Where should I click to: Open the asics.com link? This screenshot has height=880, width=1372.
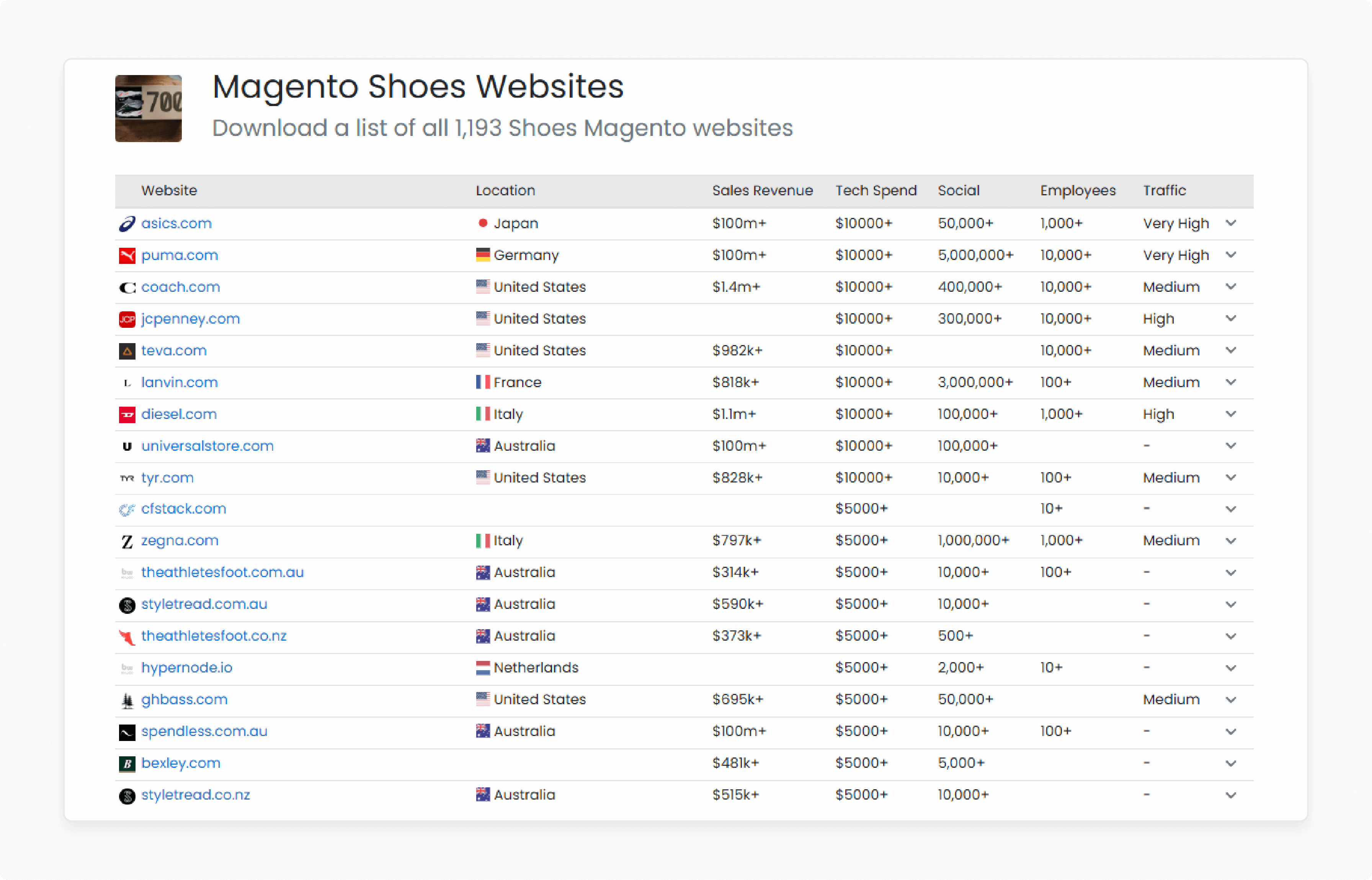point(176,223)
